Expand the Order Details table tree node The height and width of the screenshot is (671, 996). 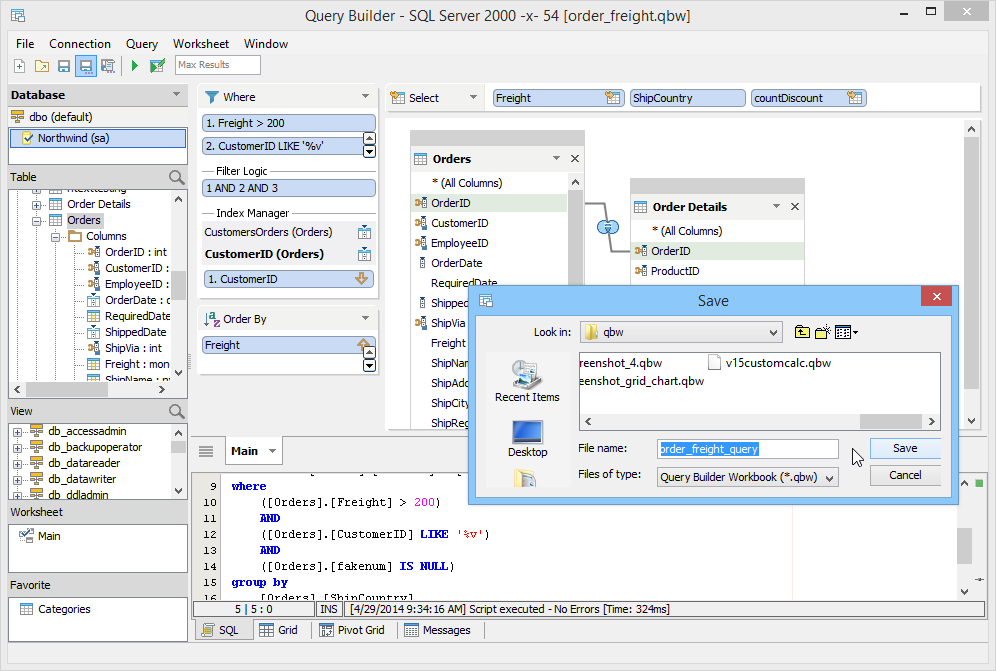[36, 205]
